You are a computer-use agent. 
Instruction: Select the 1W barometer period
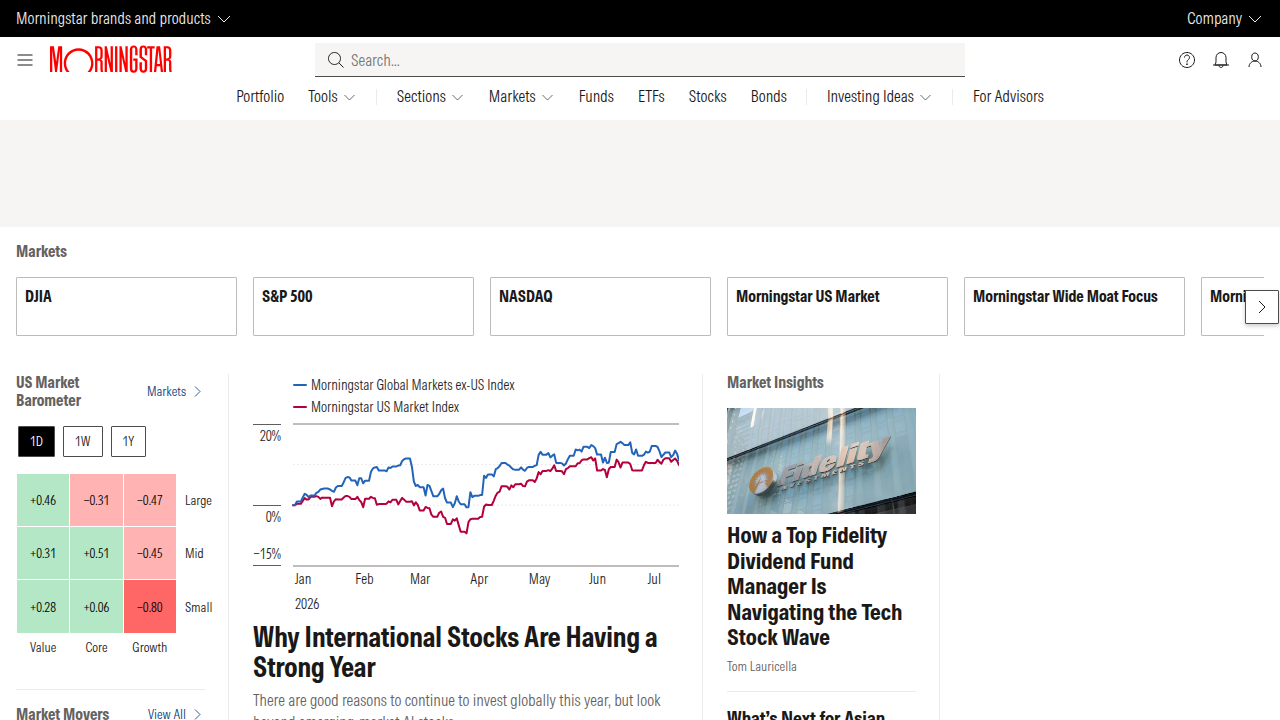coord(83,441)
